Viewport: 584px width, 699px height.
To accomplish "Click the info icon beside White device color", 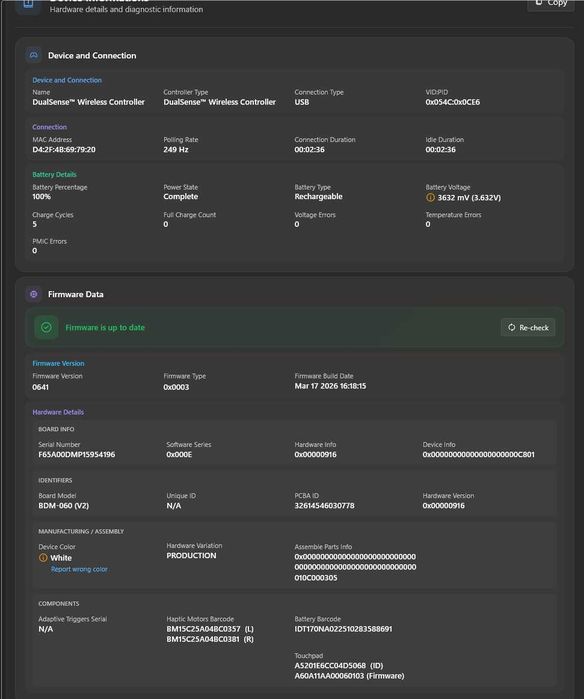I will click(43, 558).
